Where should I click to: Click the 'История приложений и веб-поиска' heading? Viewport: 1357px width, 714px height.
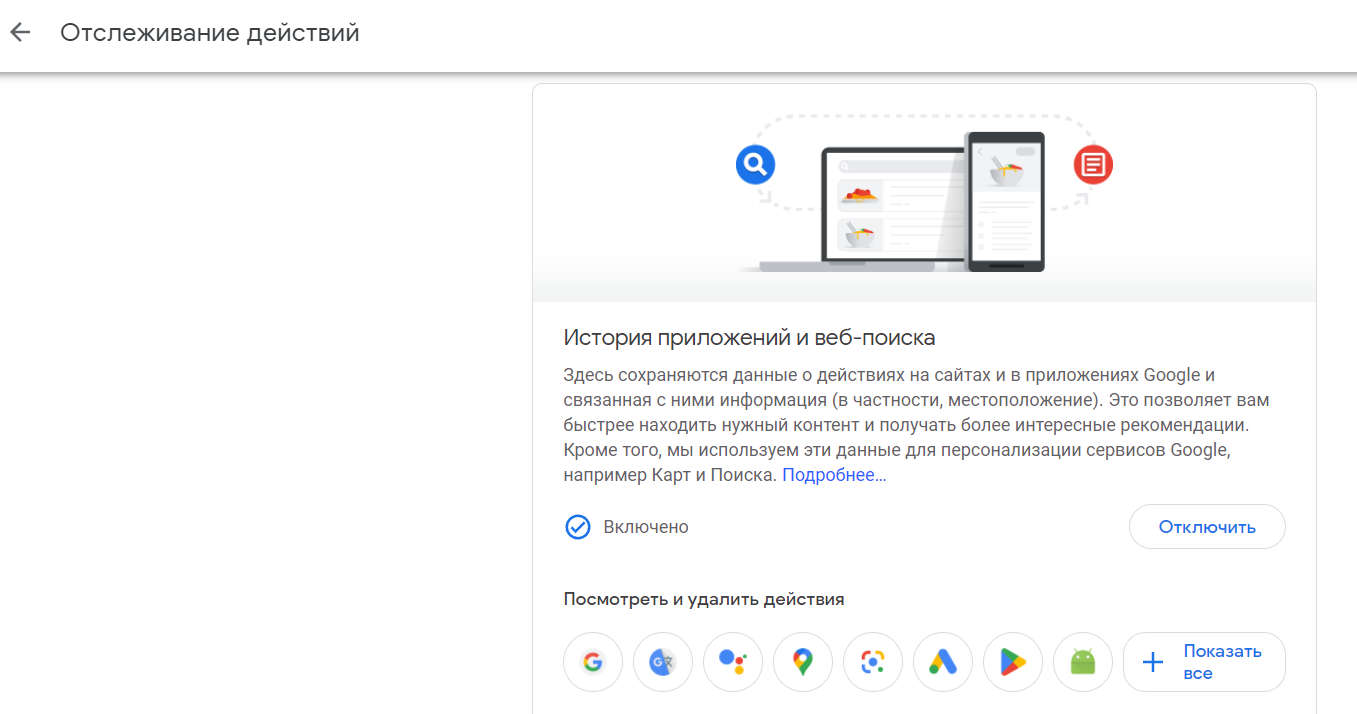pyautogui.click(x=749, y=338)
